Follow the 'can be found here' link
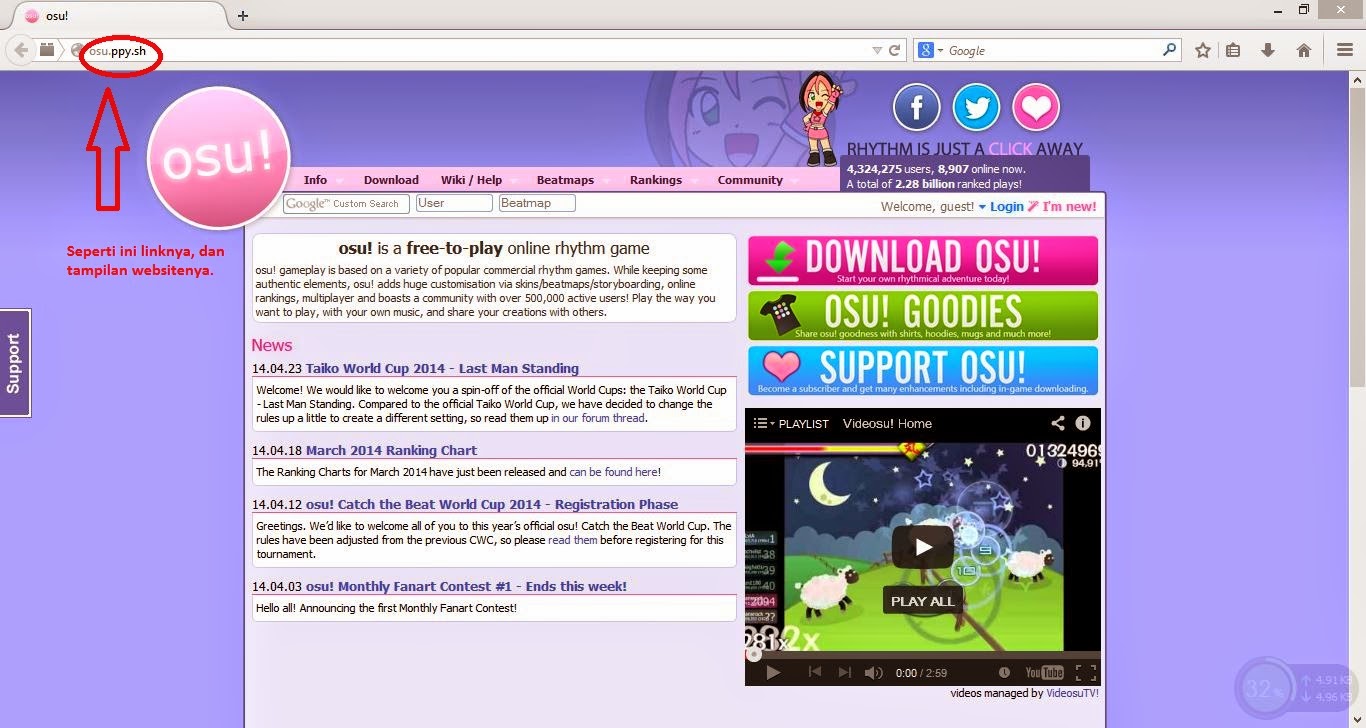Screen dimensions: 1366x728 pos(613,472)
